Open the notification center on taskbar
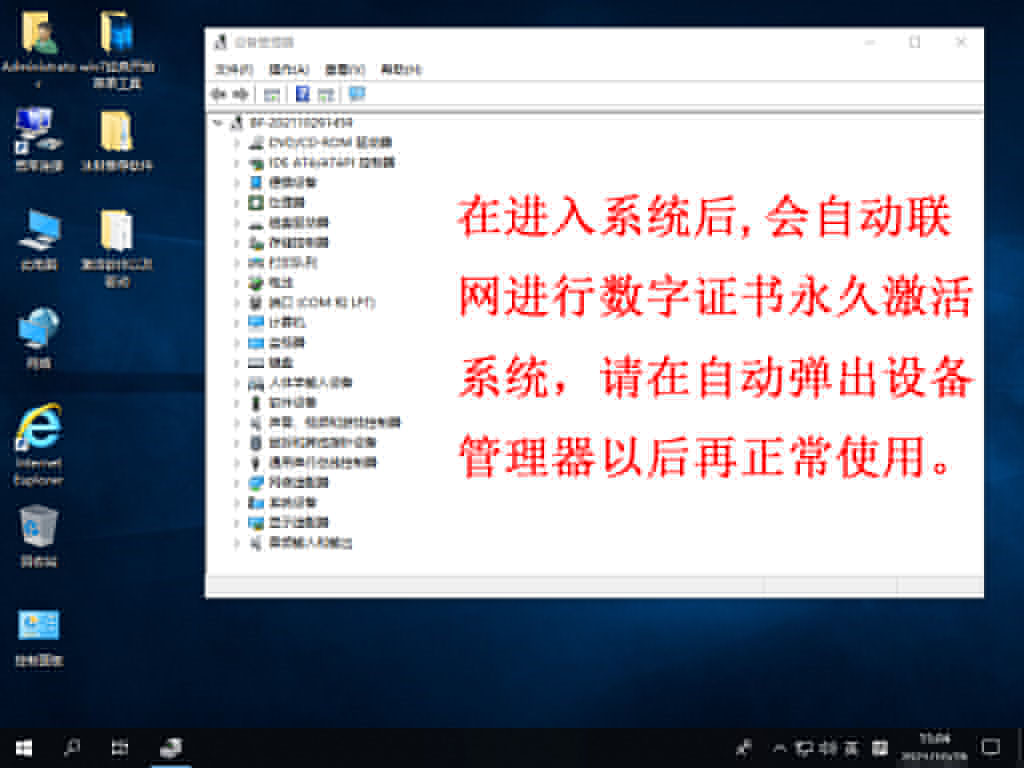 [990, 747]
